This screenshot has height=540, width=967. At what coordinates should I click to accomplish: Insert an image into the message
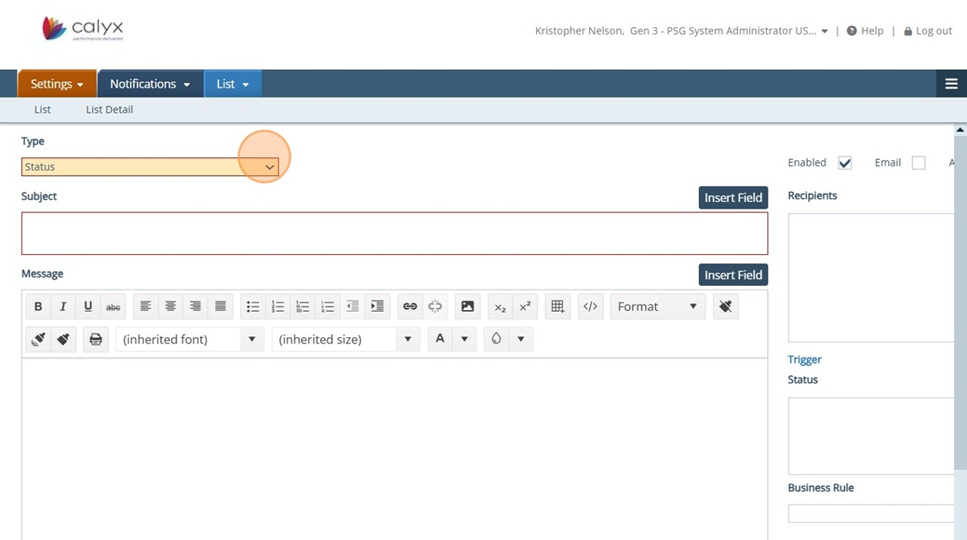[467, 307]
